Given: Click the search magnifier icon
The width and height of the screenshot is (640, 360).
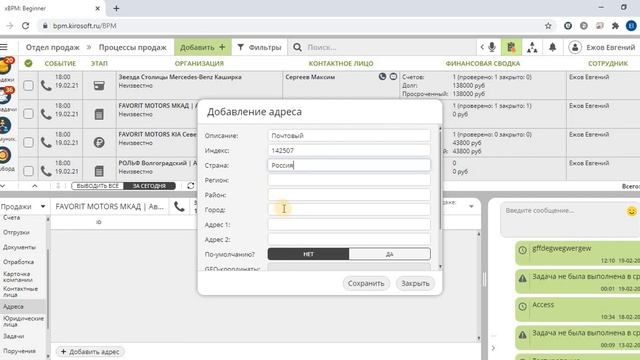Looking at the screenshot, I should (298, 47).
